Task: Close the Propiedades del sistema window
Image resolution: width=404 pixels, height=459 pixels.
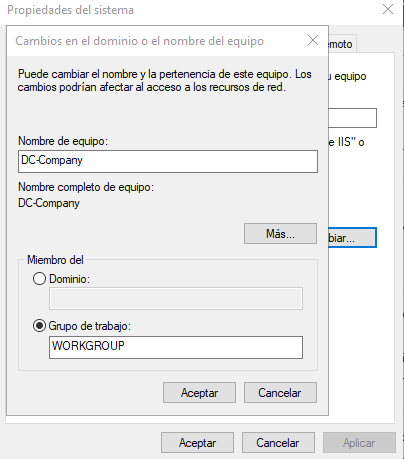Action: (x=388, y=9)
